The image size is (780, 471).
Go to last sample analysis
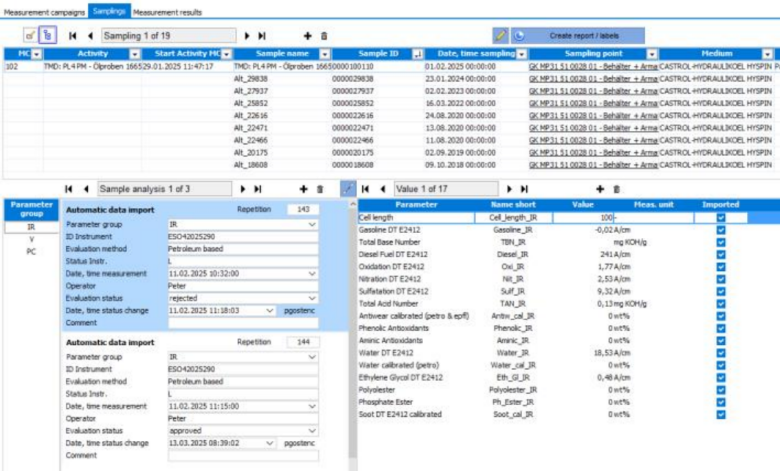tap(258, 189)
